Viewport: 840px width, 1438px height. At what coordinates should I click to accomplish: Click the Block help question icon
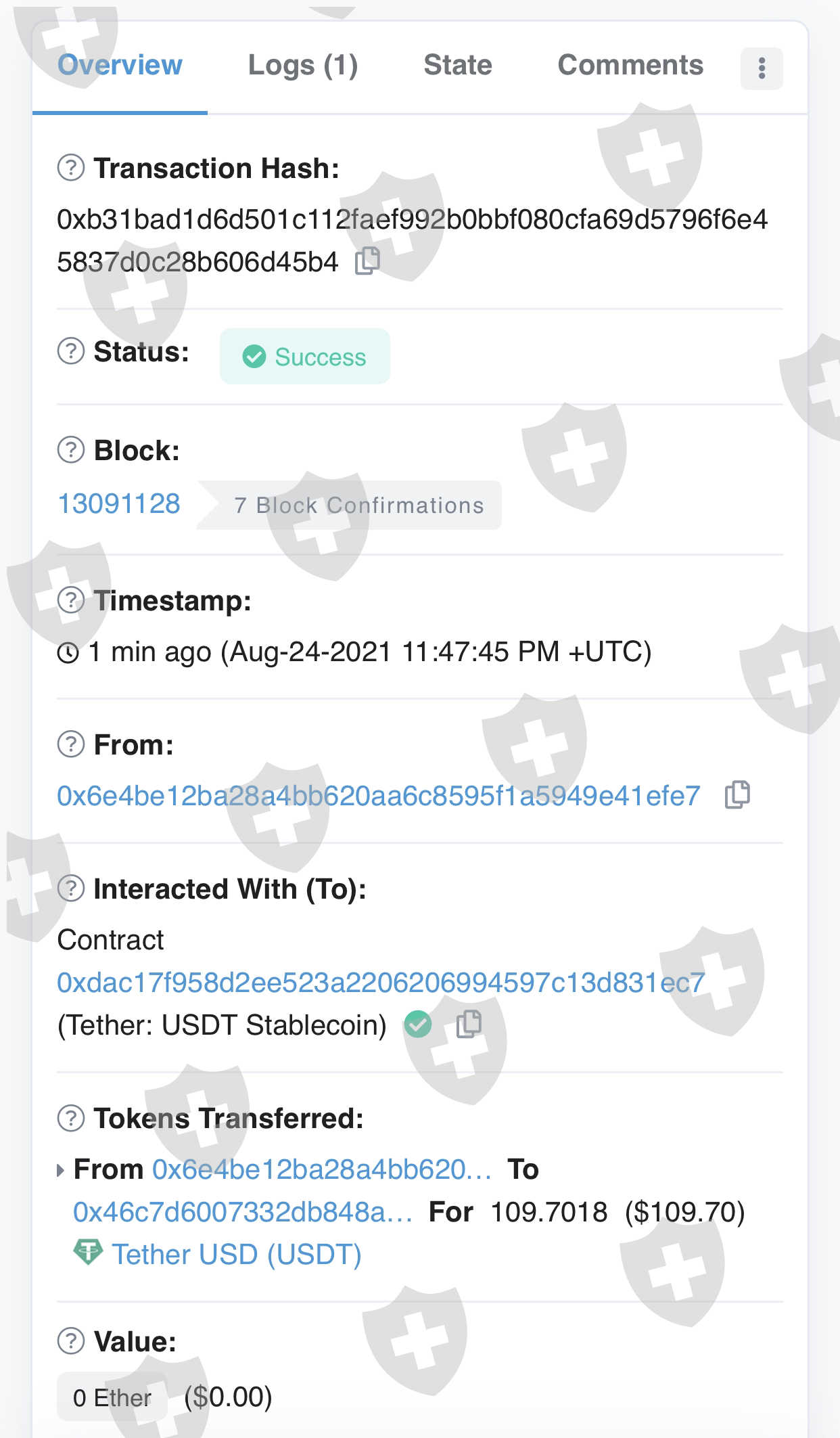pyautogui.click(x=71, y=450)
